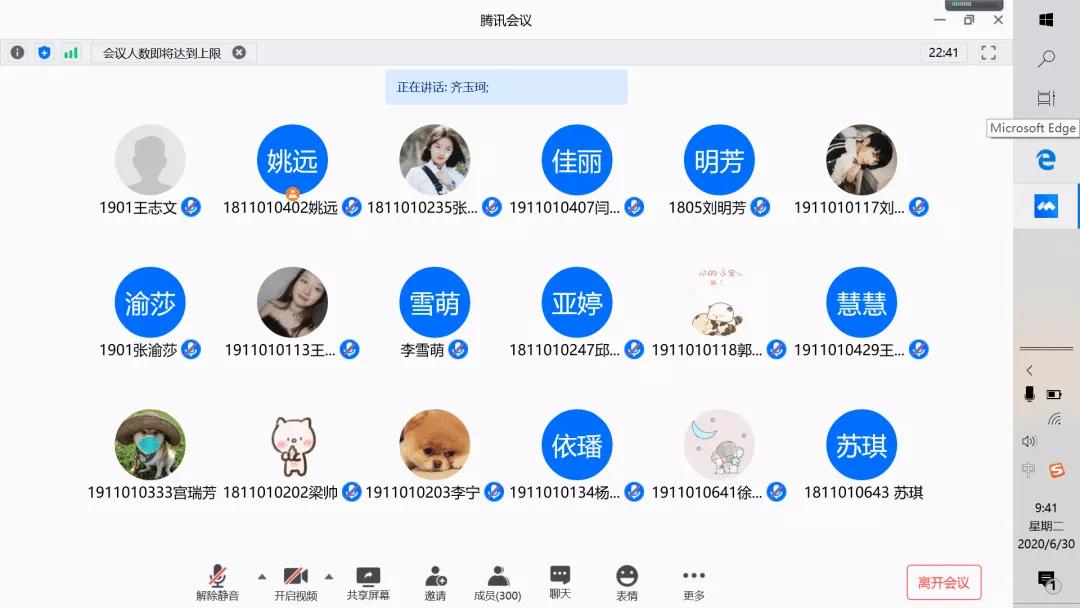Unmute microphone with 解除静音
The image size is (1080, 608).
217,583
